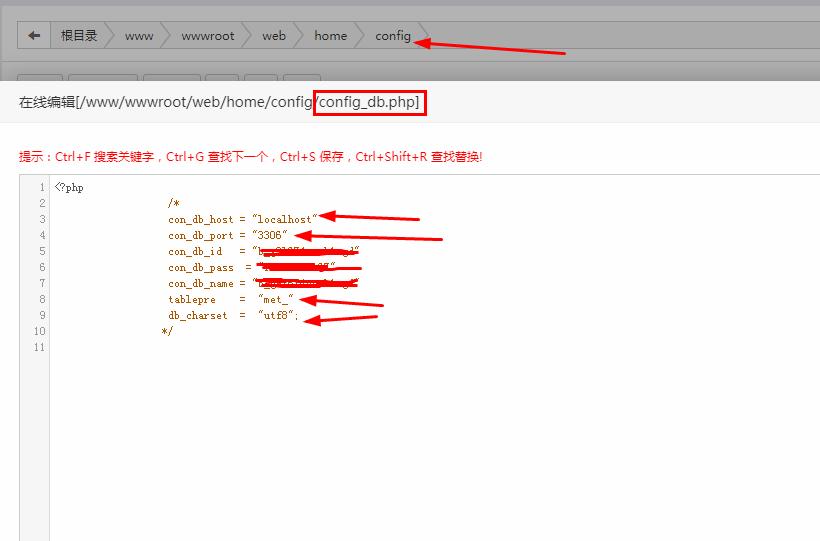Go to the wwwroot breadcrumb folder
The width and height of the screenshot is (820, 541).
click(208, 36)
